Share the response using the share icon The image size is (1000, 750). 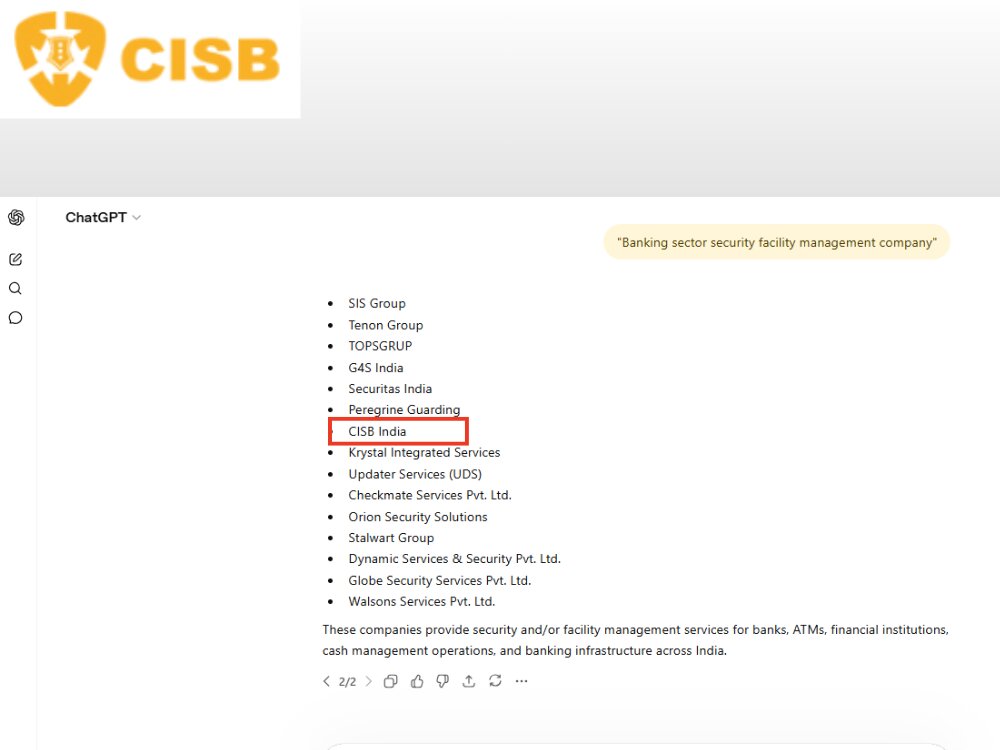[x=469, y=681]
